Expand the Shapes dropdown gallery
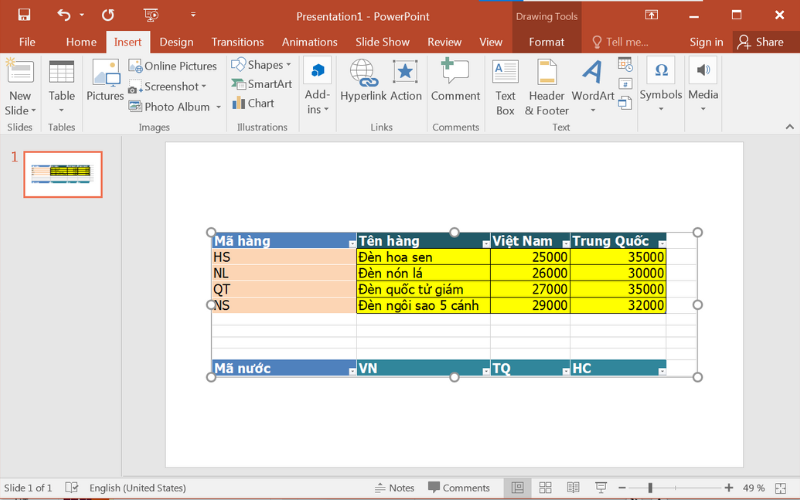The height and width of the screenshot is (500, 800). [x=262, y=65]
